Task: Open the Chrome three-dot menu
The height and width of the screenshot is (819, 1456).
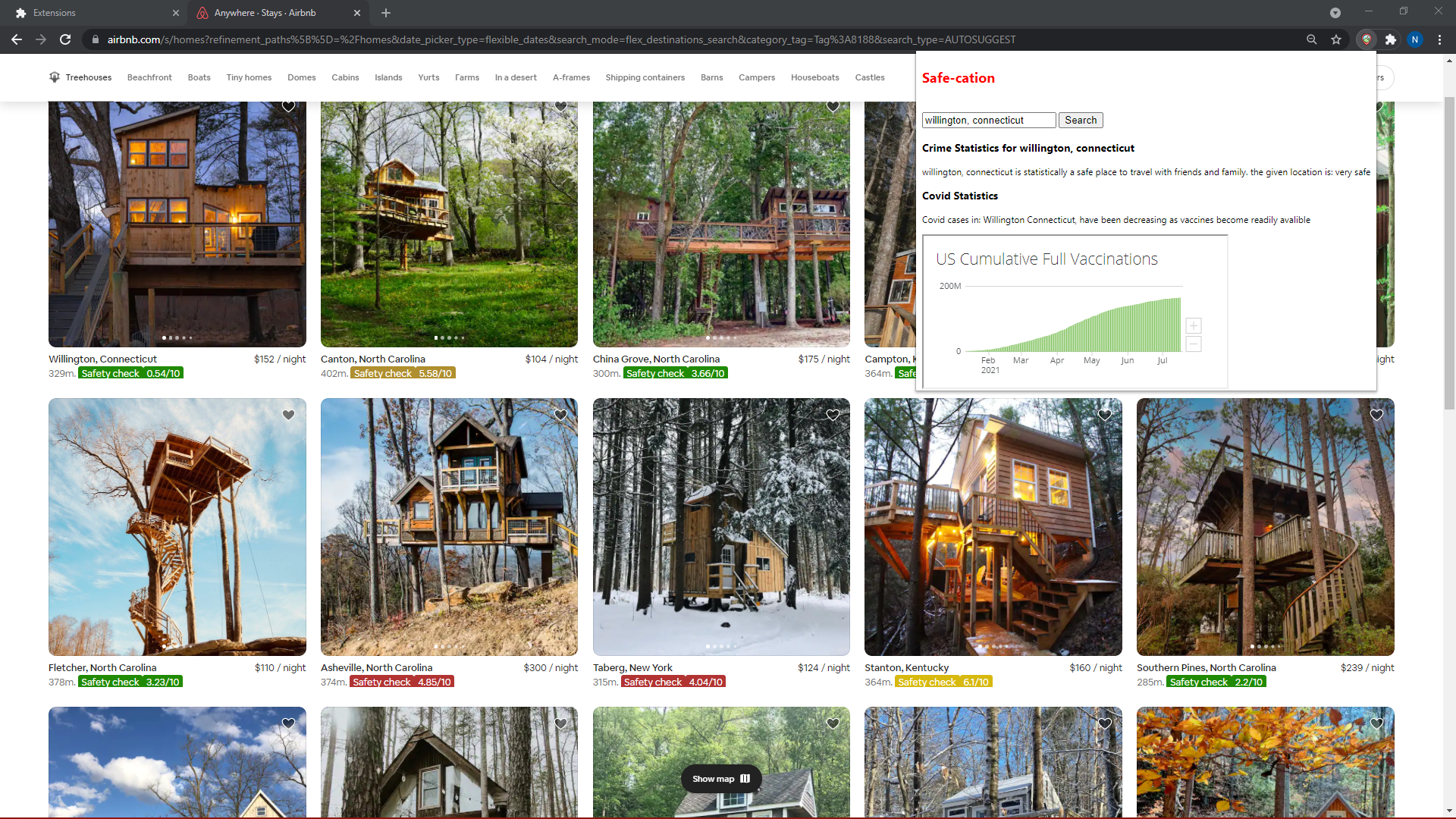Action: point(1439,39)
